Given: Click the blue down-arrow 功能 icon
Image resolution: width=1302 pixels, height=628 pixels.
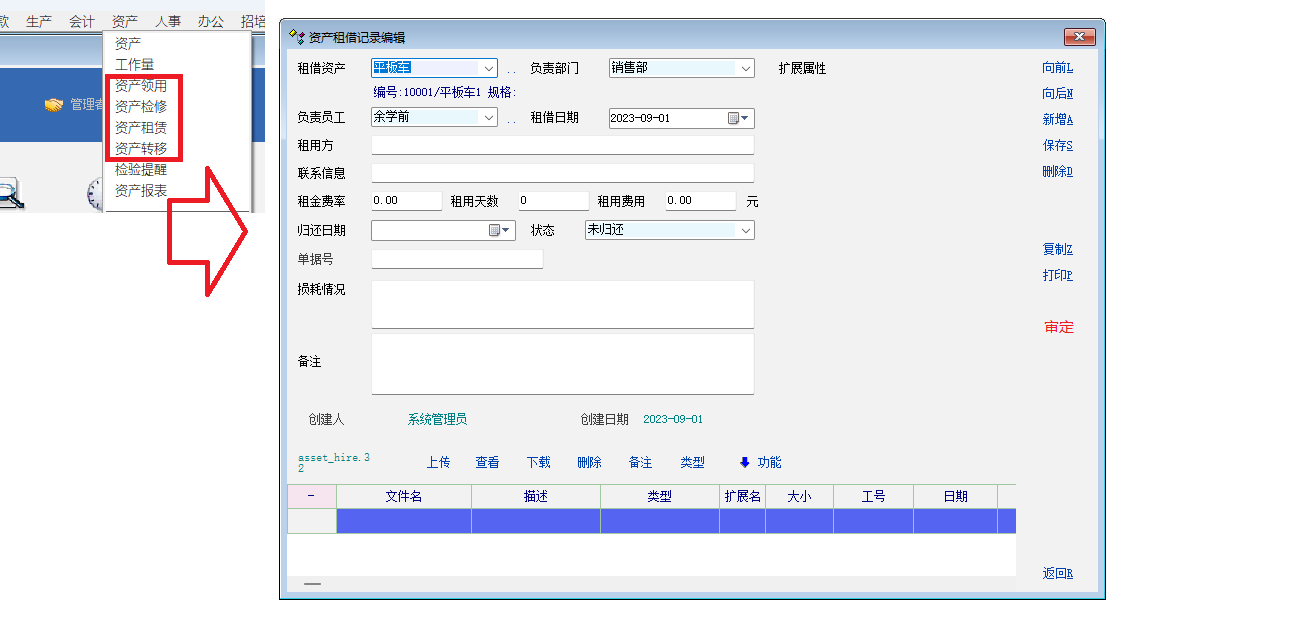Looking at the screenshot, I should click(744, 463).
